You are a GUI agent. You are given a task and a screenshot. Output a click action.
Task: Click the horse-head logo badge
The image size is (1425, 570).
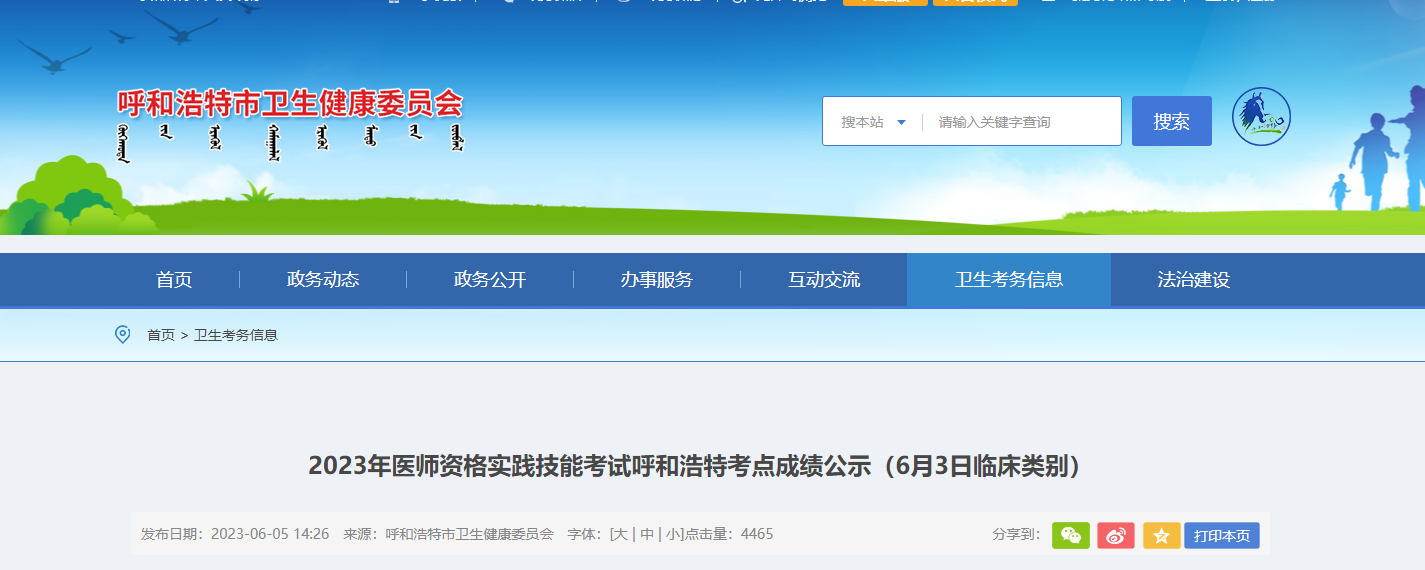1261,116
